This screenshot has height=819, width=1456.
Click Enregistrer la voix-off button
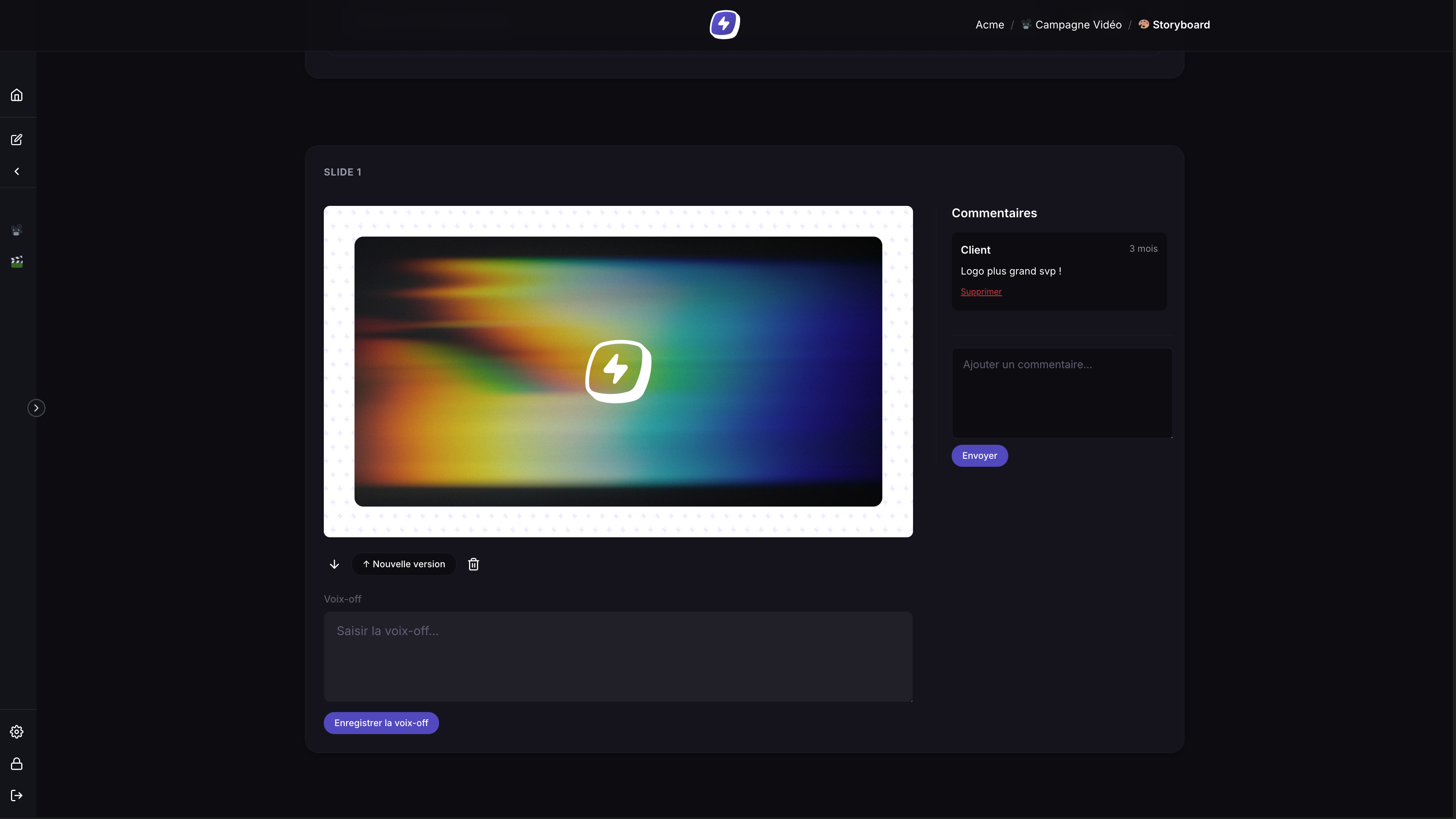pos(381,723)
